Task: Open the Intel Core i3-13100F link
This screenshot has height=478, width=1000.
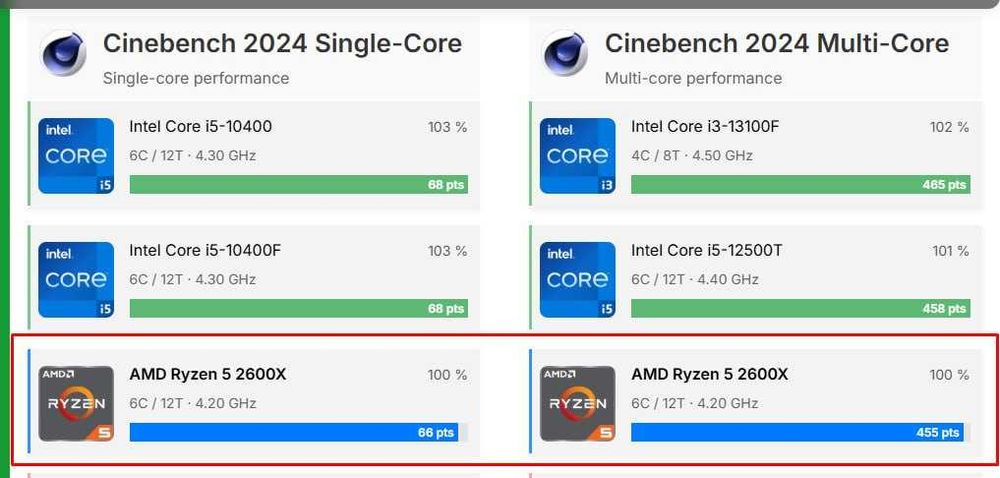Action: coord(704,127)
